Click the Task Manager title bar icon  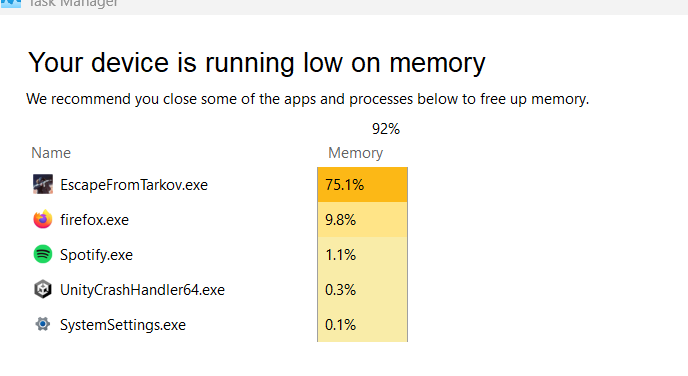tap(11, 4)
